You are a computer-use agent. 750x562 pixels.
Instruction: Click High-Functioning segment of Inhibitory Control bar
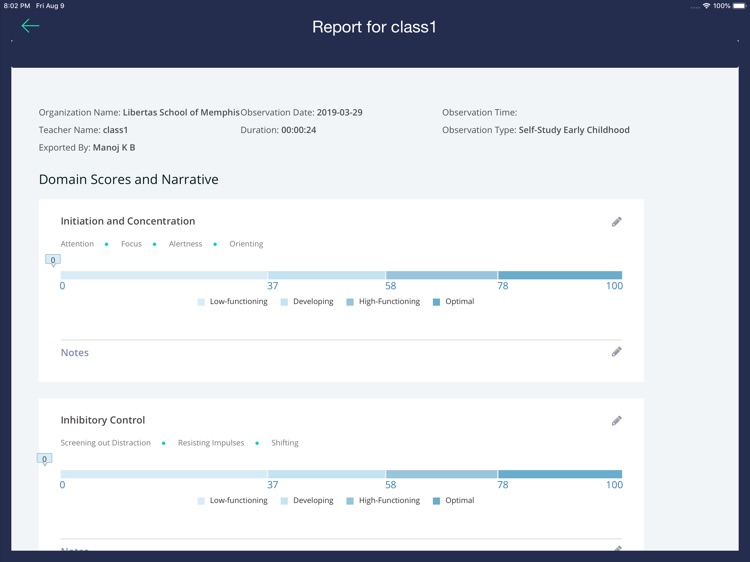pos(441,474)
